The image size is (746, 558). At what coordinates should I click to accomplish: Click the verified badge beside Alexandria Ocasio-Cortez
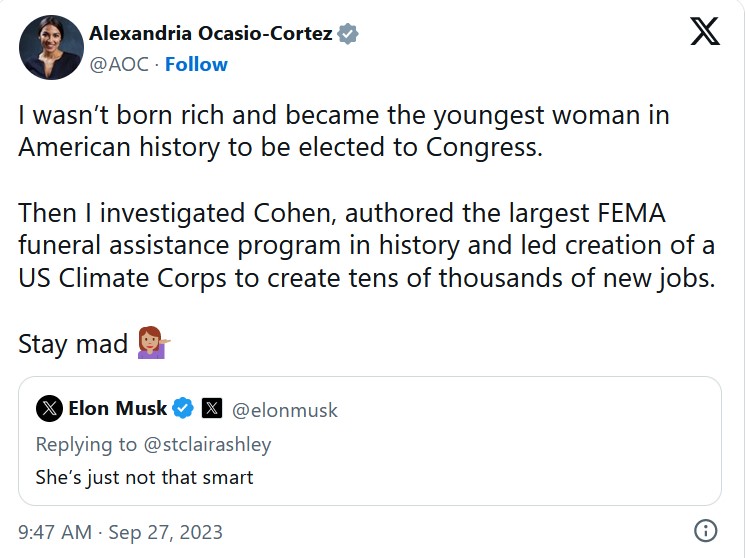(348, 34)
